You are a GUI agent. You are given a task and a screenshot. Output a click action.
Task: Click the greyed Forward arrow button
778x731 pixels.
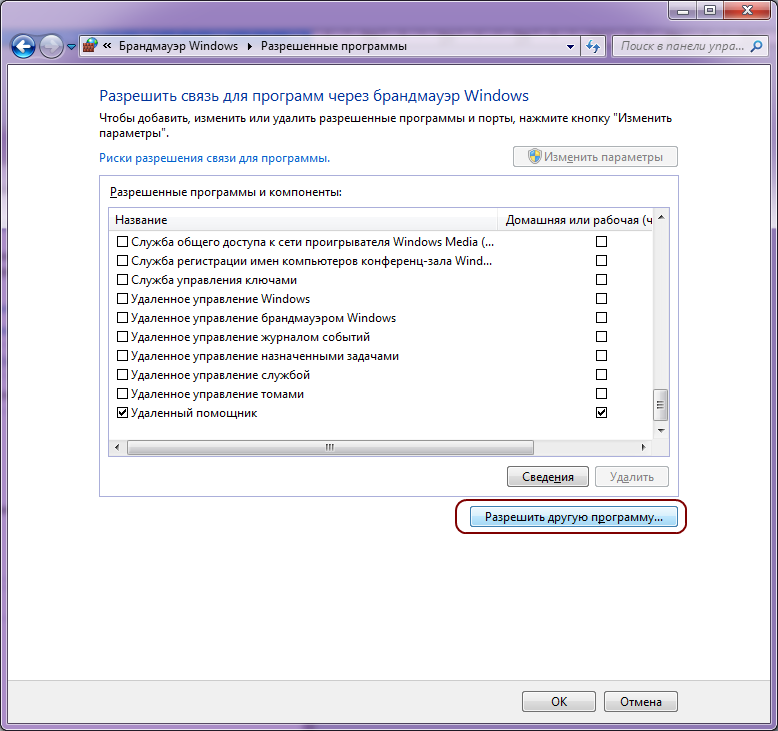(52, 47)
